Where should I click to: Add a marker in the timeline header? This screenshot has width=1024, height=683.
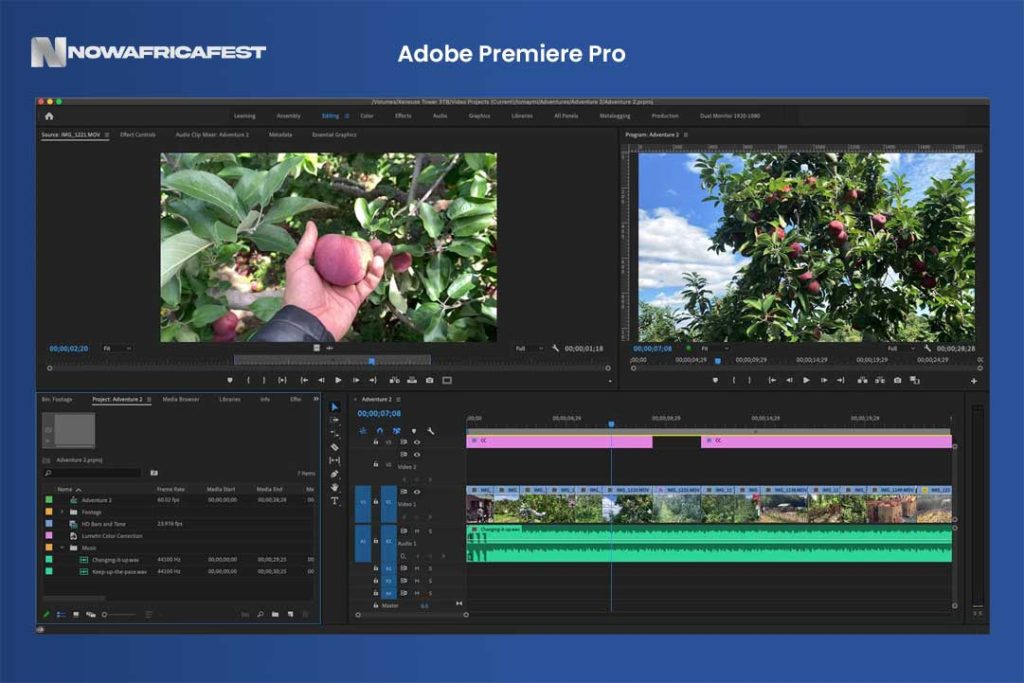coord(413,431)
